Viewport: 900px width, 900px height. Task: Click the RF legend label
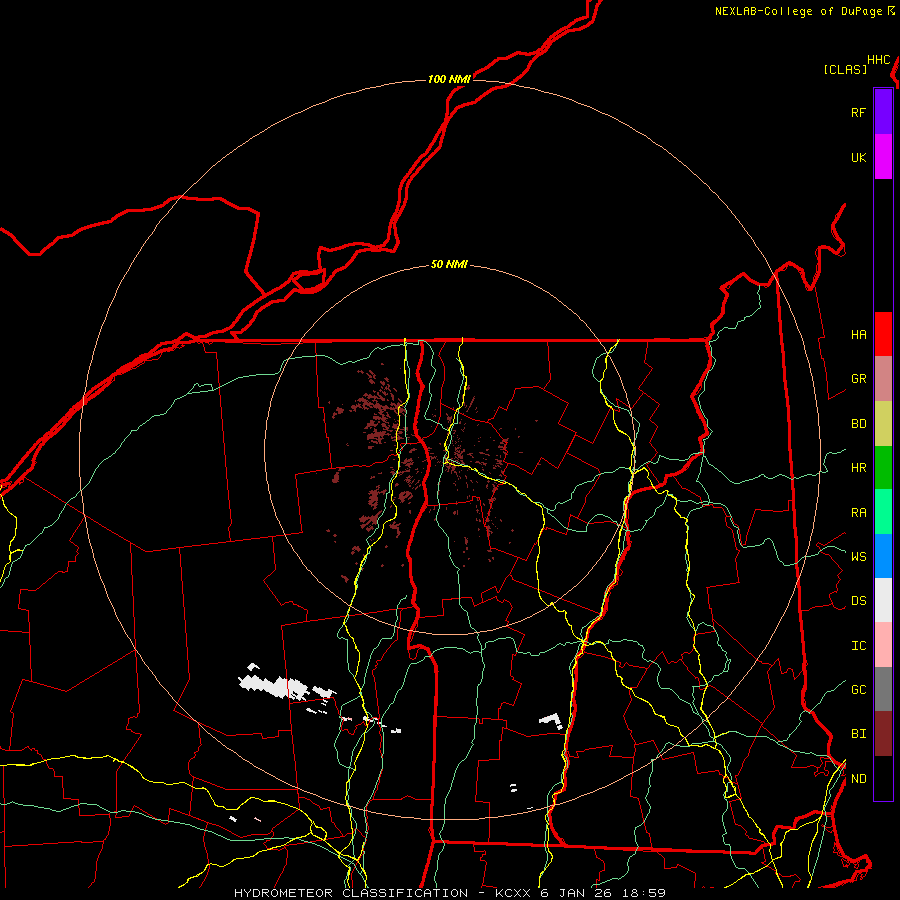point(859,112)
